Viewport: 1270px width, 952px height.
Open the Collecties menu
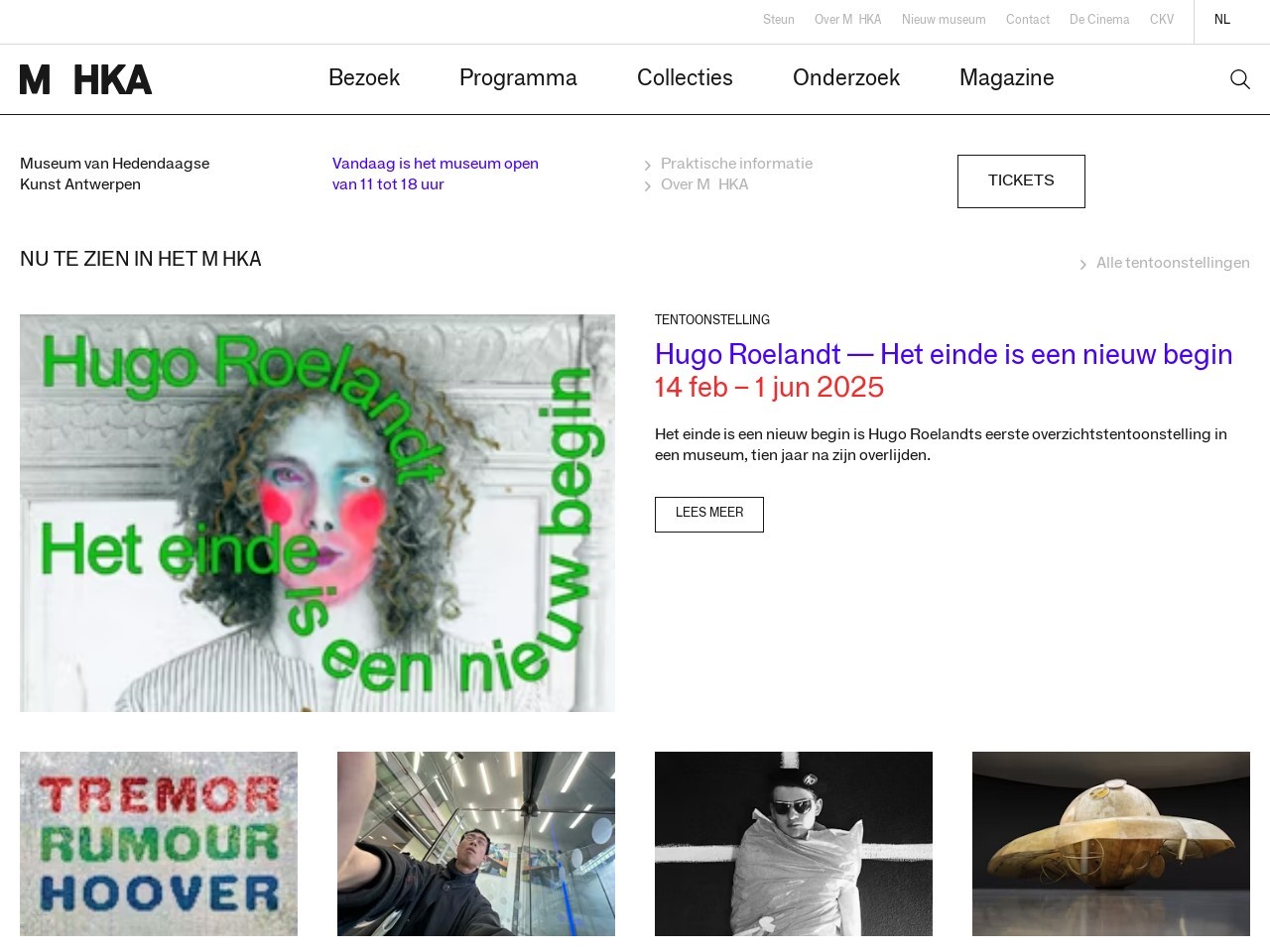coord(685,78)
